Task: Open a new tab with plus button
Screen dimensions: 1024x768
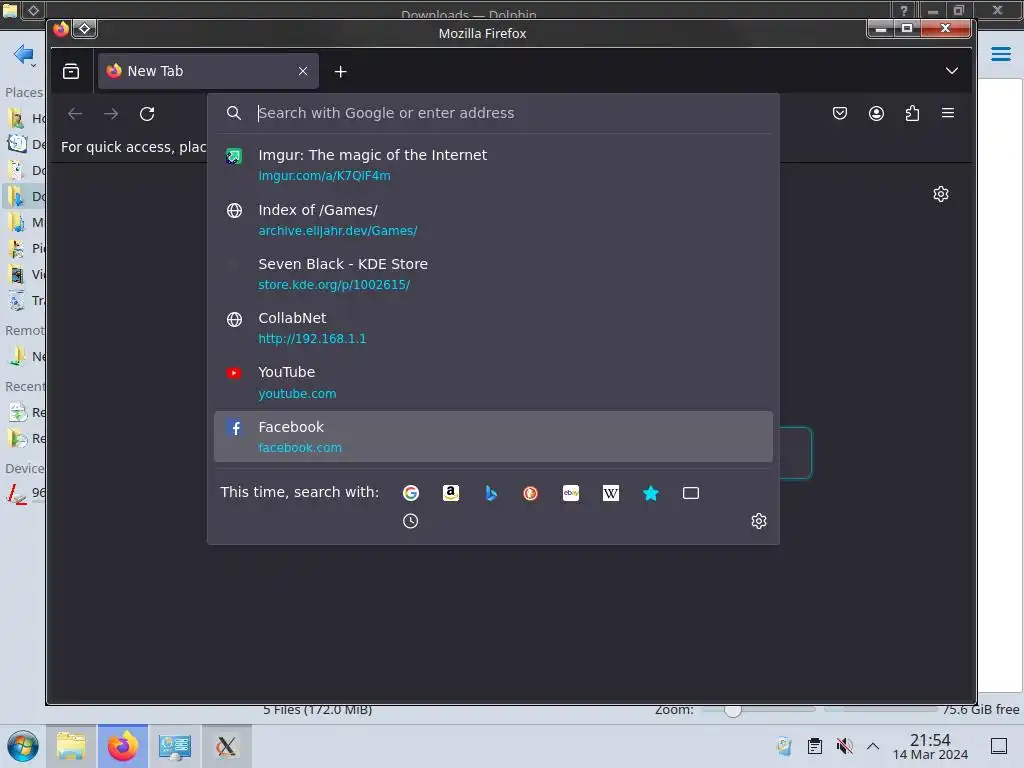Action: point(340,71)
